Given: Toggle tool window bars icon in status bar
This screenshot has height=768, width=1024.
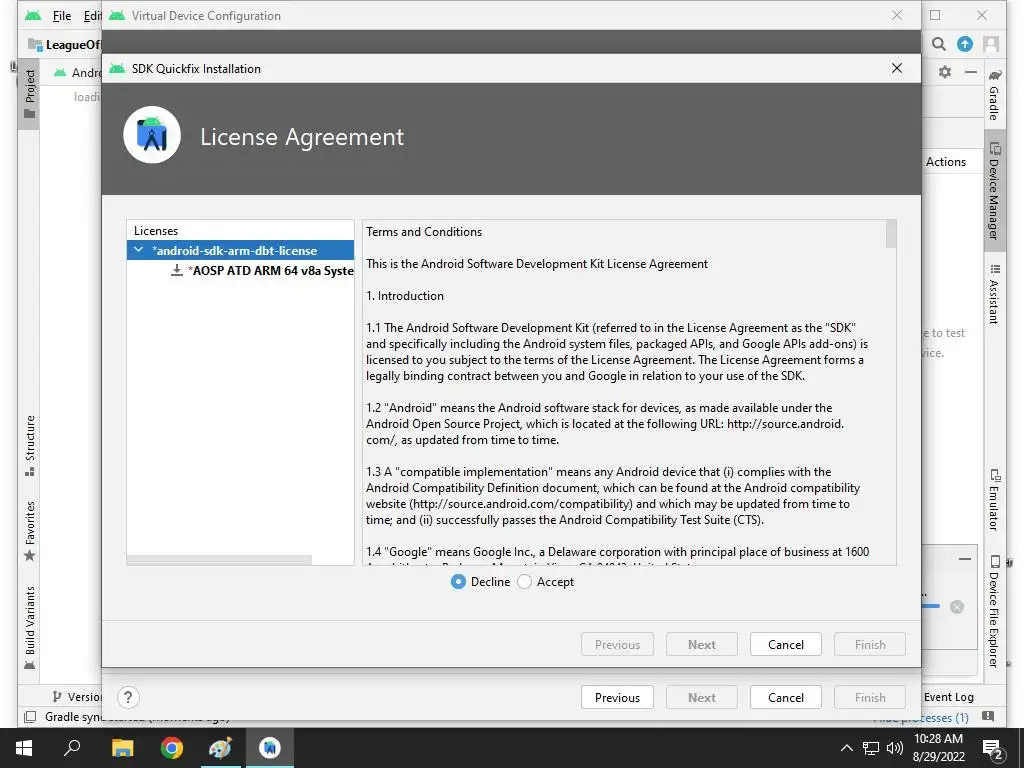Looking at the screenshot, I should pyautogui.click(x=30, y=717).
